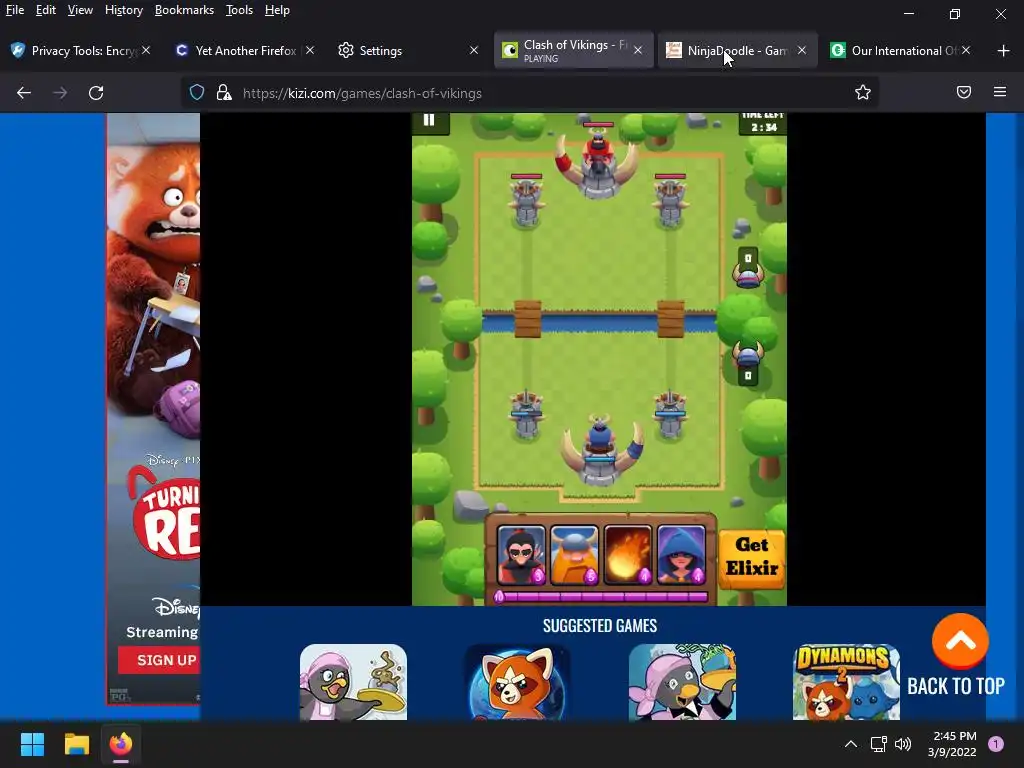This screenshot has width=1024, height=768.
Task: Bookmark this page with the star
Action: pos(863,93)
